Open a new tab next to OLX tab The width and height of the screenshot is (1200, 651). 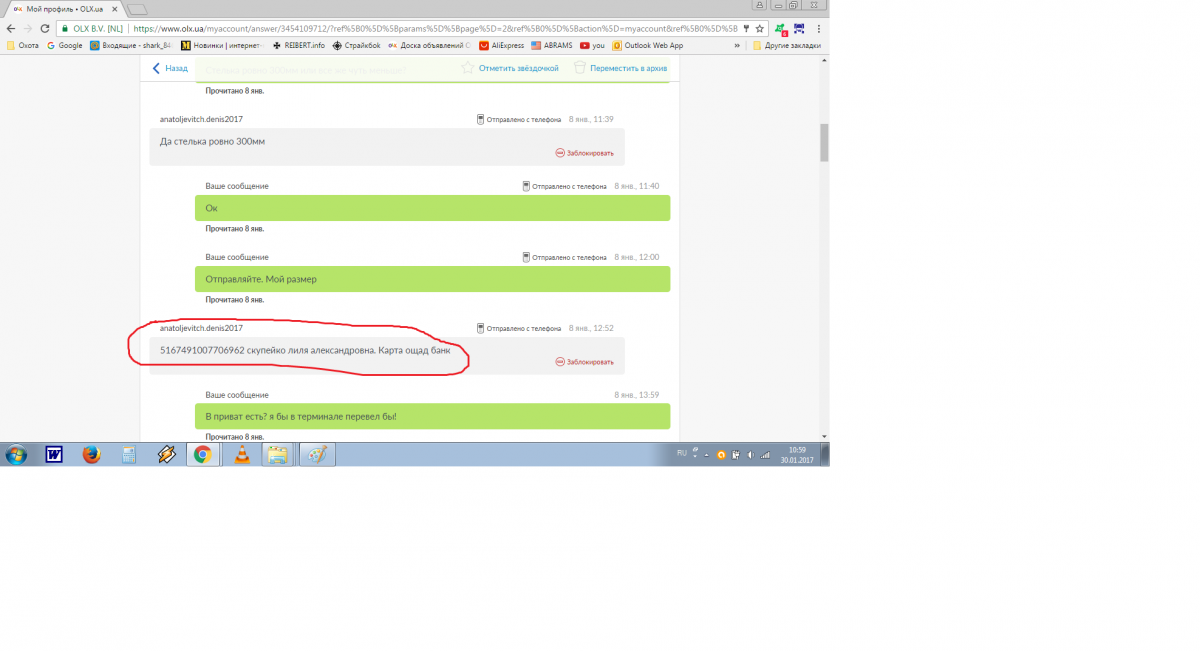point(137,10)
